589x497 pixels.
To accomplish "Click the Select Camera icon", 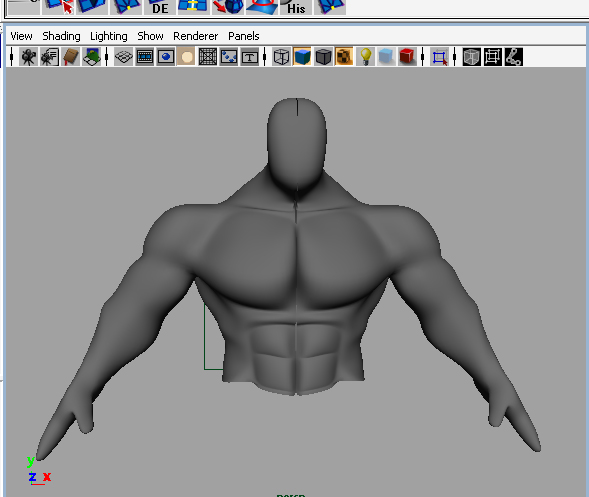I will tap(28, 57).
